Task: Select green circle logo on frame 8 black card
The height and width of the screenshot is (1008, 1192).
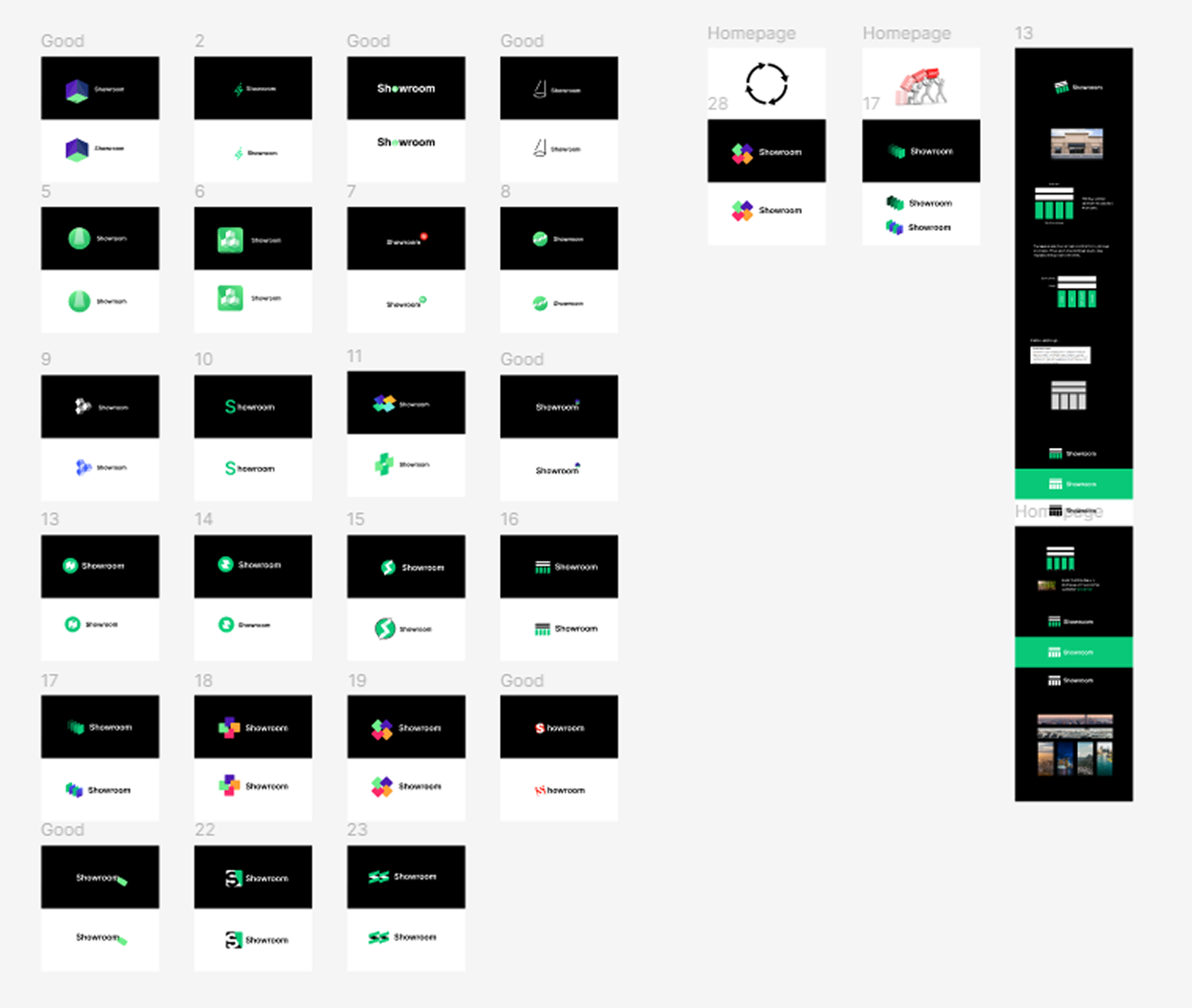Action: tap(540, 239)
